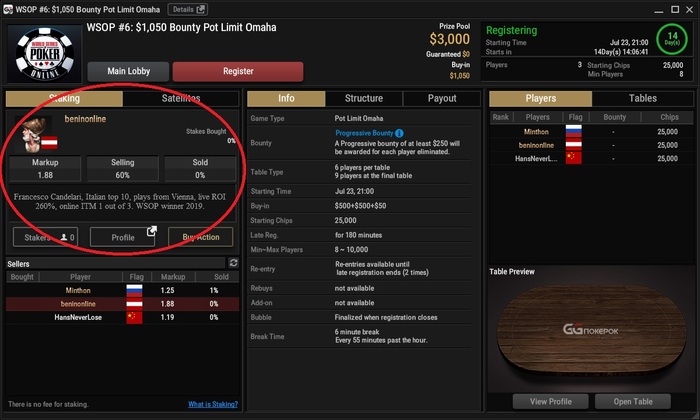Click the WSOP Poker Online logo
Screen dimensions: 700x420
click(45, 54)
